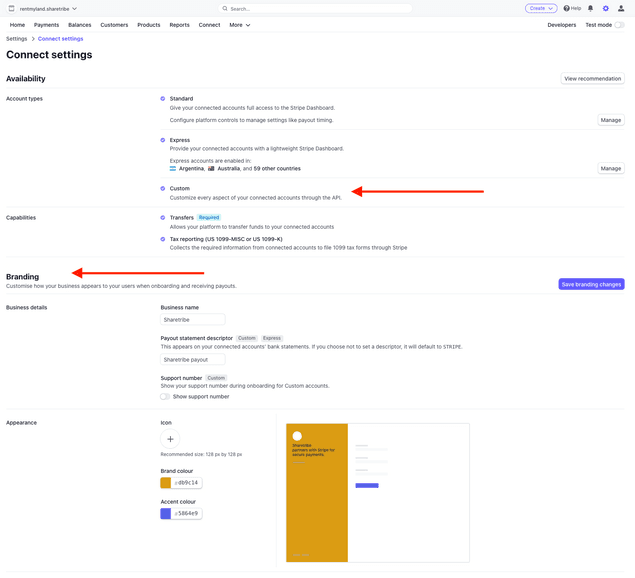Click the account logo icon next to rentmyland.sharetribe
The image size is (635, 578).
pyautogui.click(x=11, y=8)
